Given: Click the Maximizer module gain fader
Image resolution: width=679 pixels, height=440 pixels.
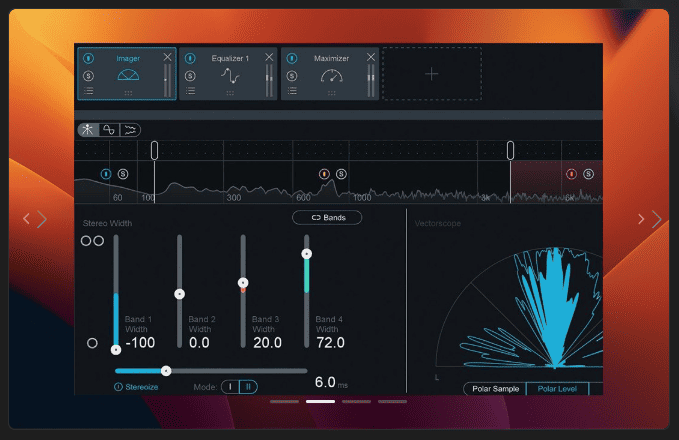Looking at the screenshot, I should click(x=371, y=81).
